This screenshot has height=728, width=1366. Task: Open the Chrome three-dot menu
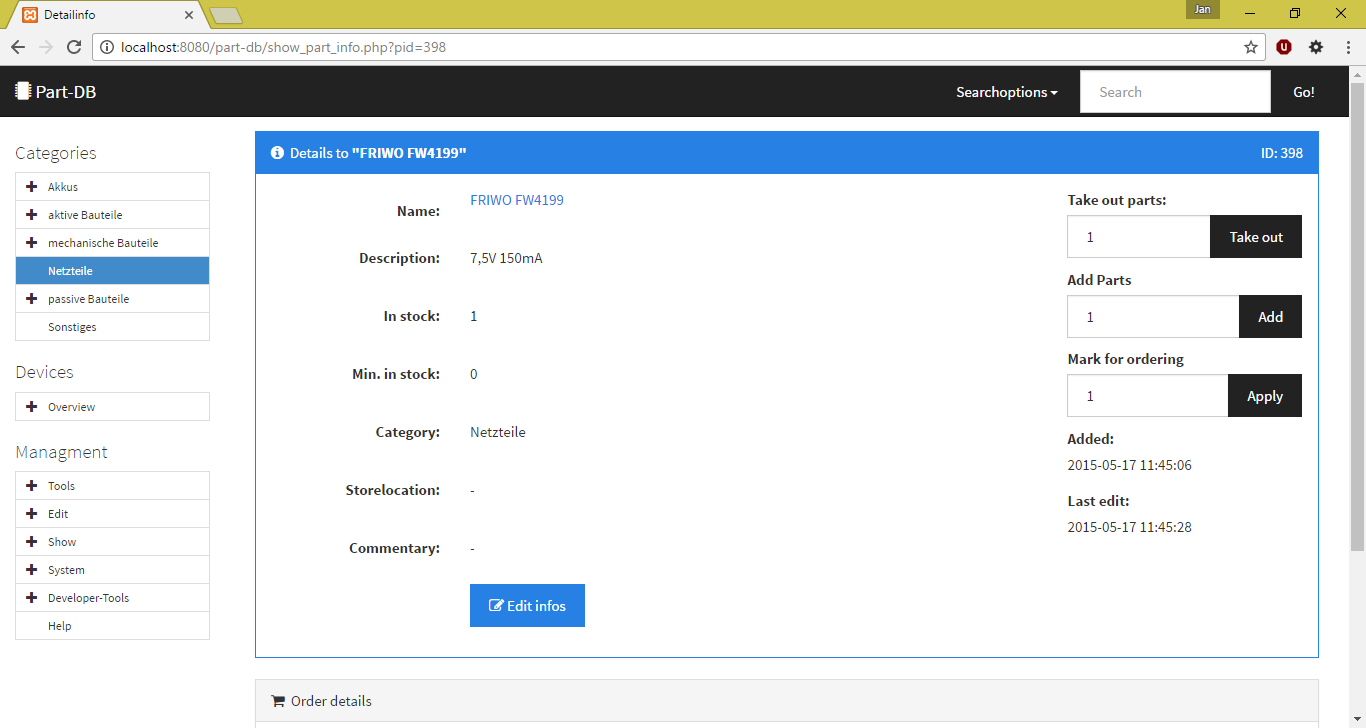pyautogui.click(x=1348, y=47)
